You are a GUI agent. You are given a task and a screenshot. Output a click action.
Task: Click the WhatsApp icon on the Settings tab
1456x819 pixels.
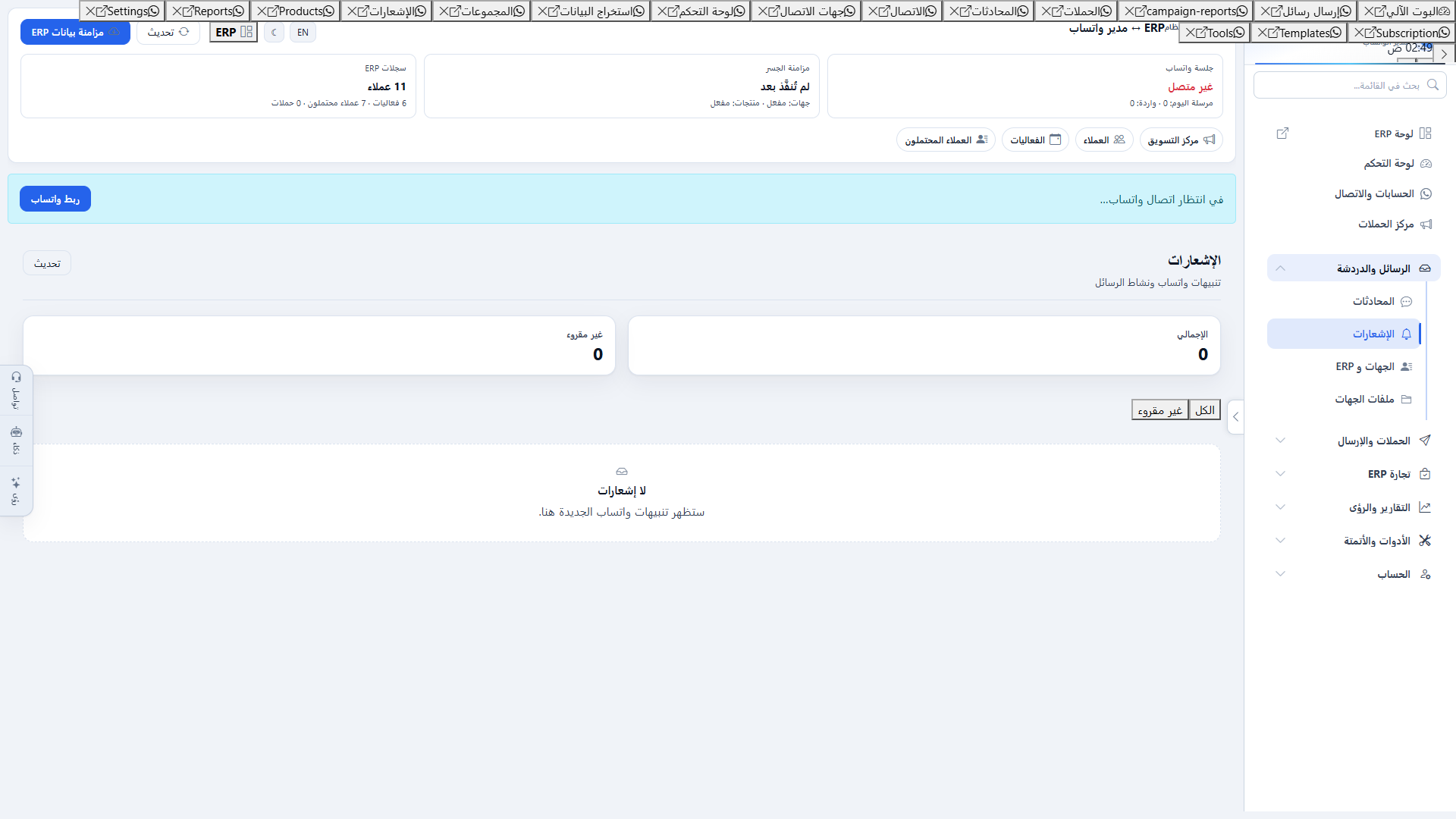pos(154,11)
